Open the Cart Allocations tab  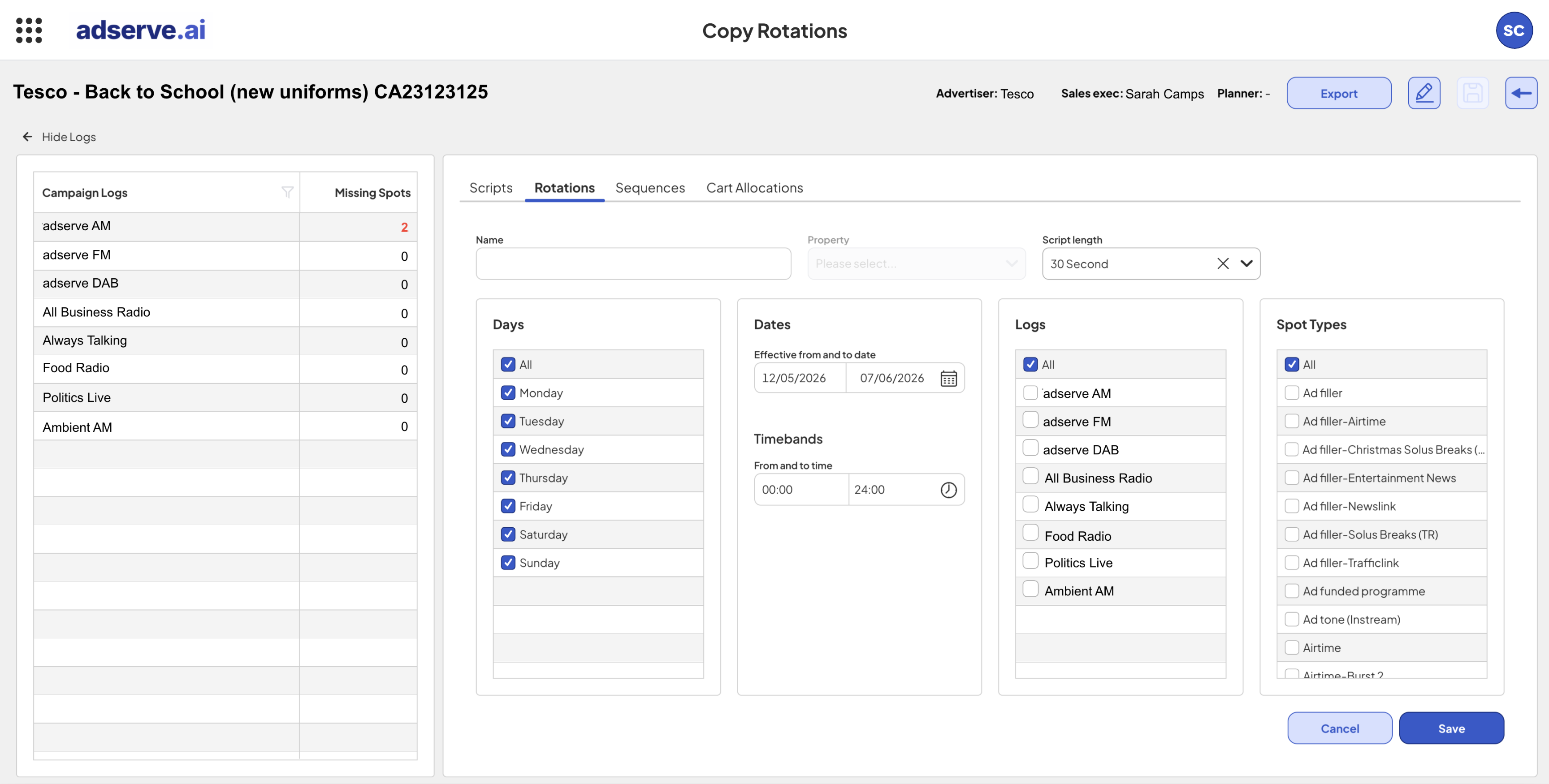(x=754, y=188)
